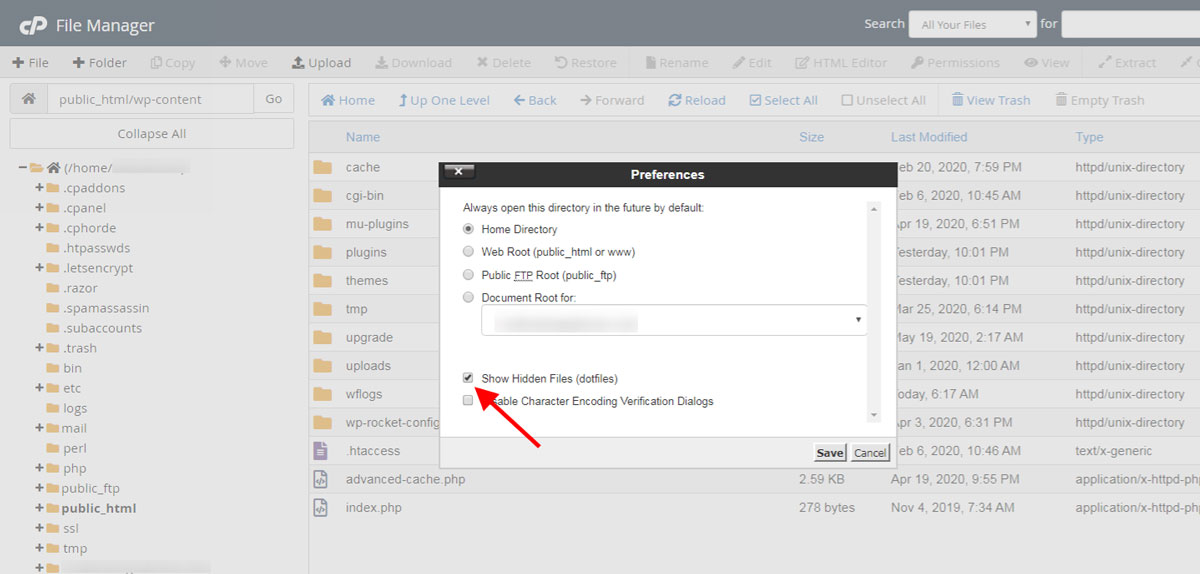Save the Preferences dialog
The image size is (1200, 574).
tap(830, 453)
